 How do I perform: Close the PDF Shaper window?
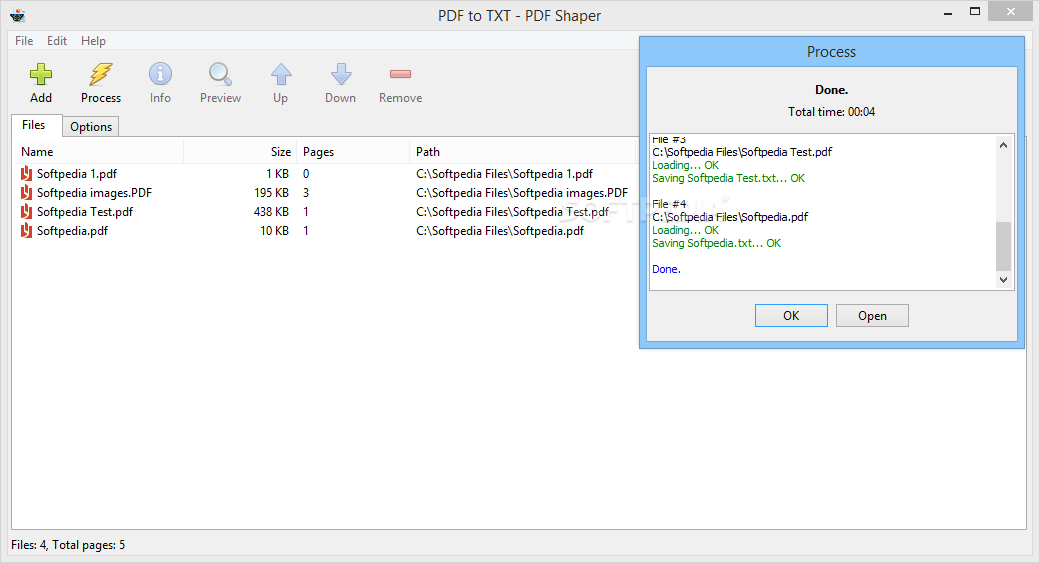(x=1011, y=11)
